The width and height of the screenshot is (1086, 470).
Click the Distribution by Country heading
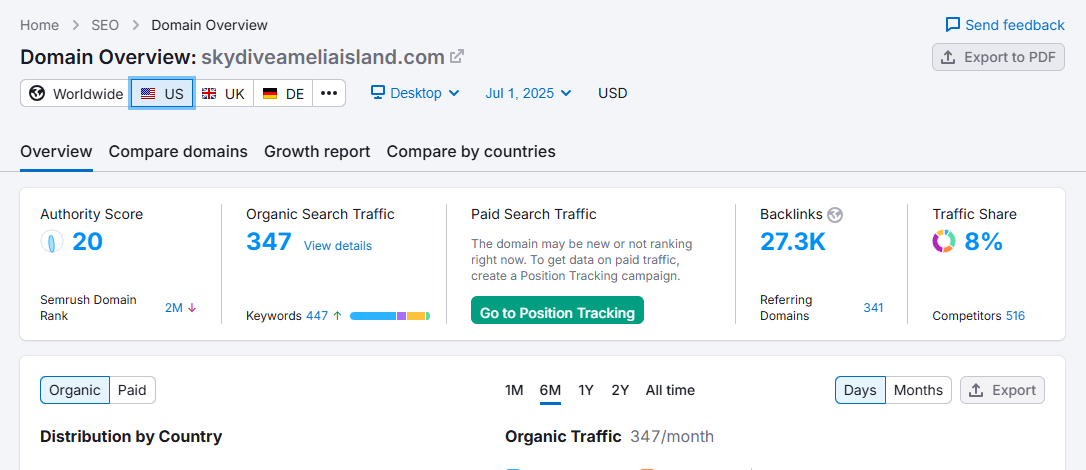tap(131, 437)
